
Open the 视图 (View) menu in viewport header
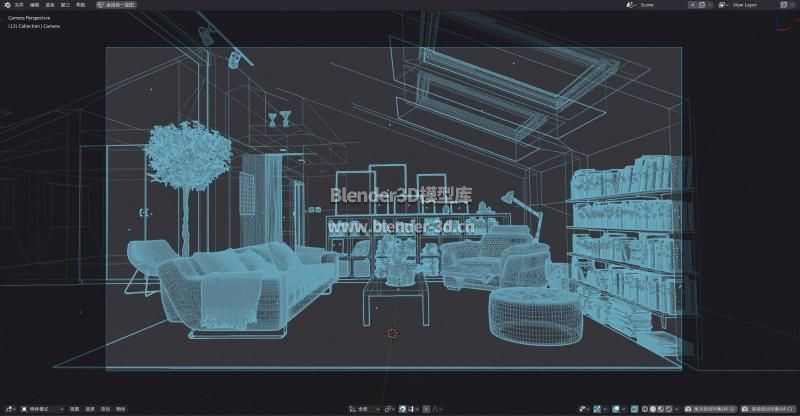point(74,409)
